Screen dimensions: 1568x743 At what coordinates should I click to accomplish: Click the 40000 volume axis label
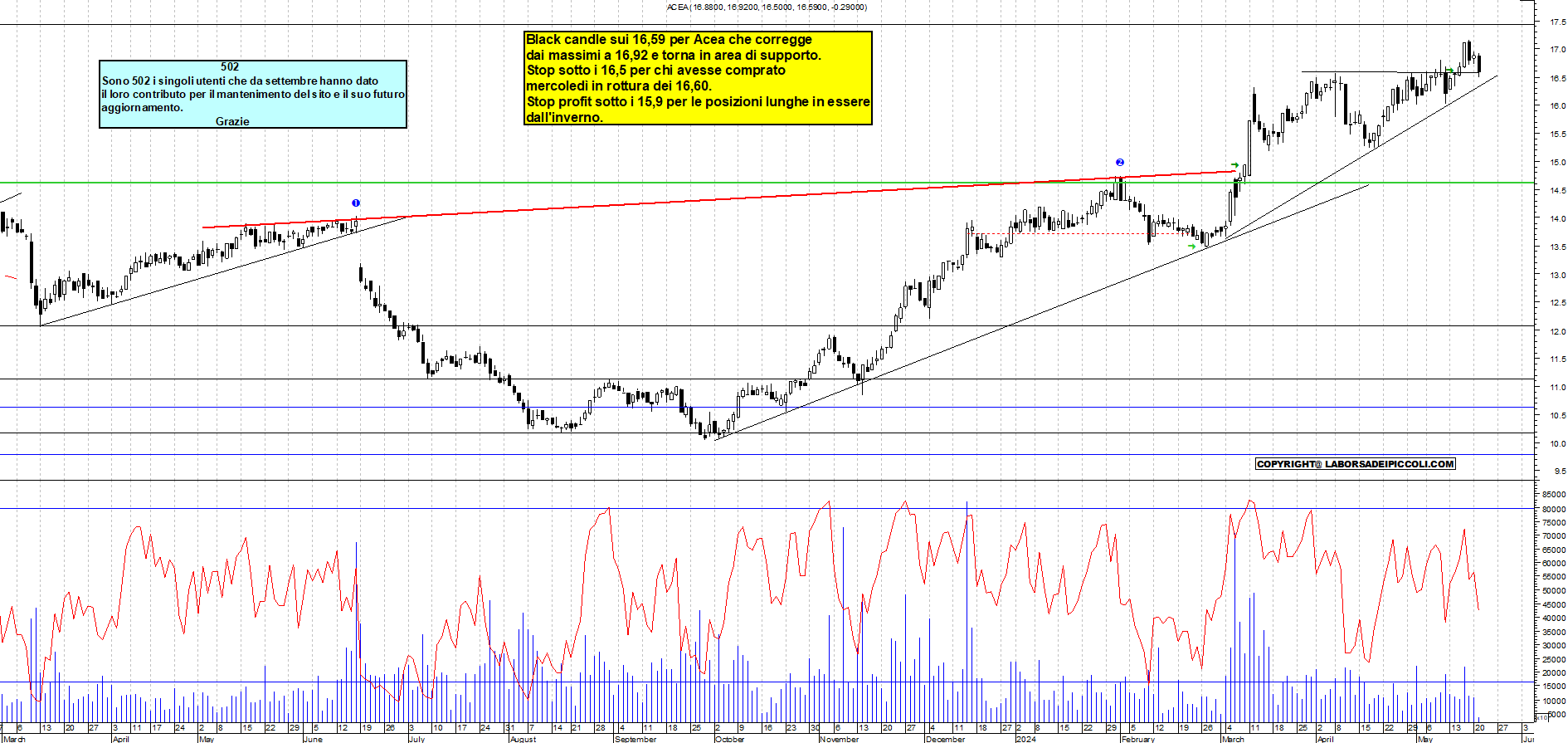(x=1554, y=618)
